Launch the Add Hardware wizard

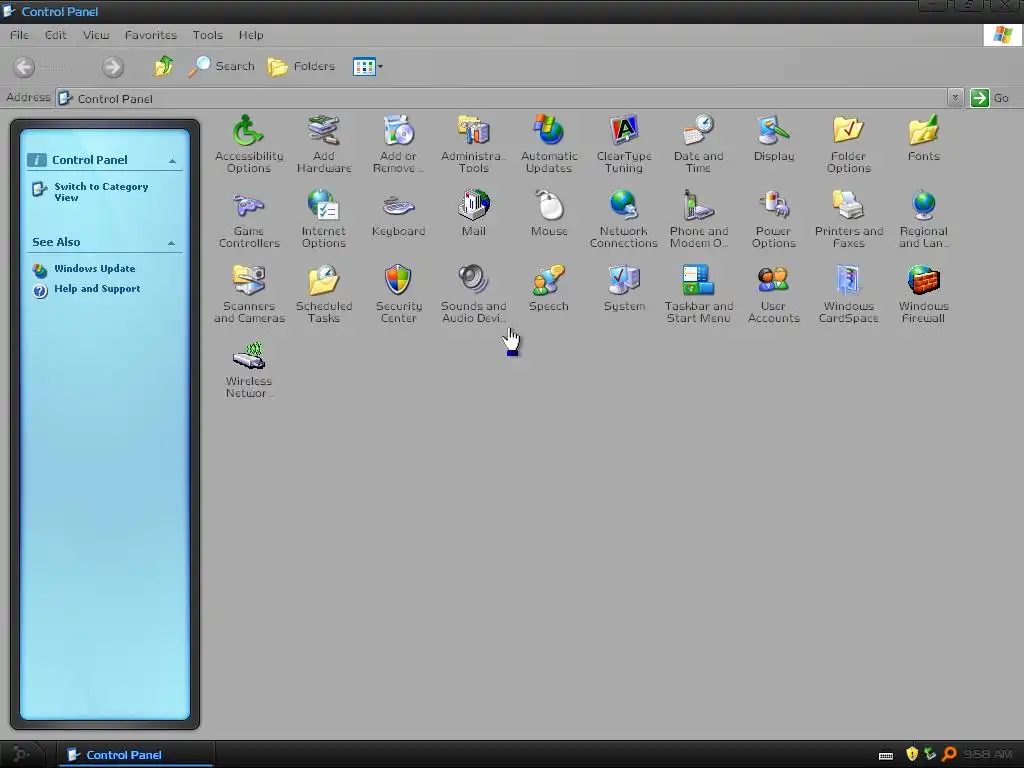click(324, 144)
